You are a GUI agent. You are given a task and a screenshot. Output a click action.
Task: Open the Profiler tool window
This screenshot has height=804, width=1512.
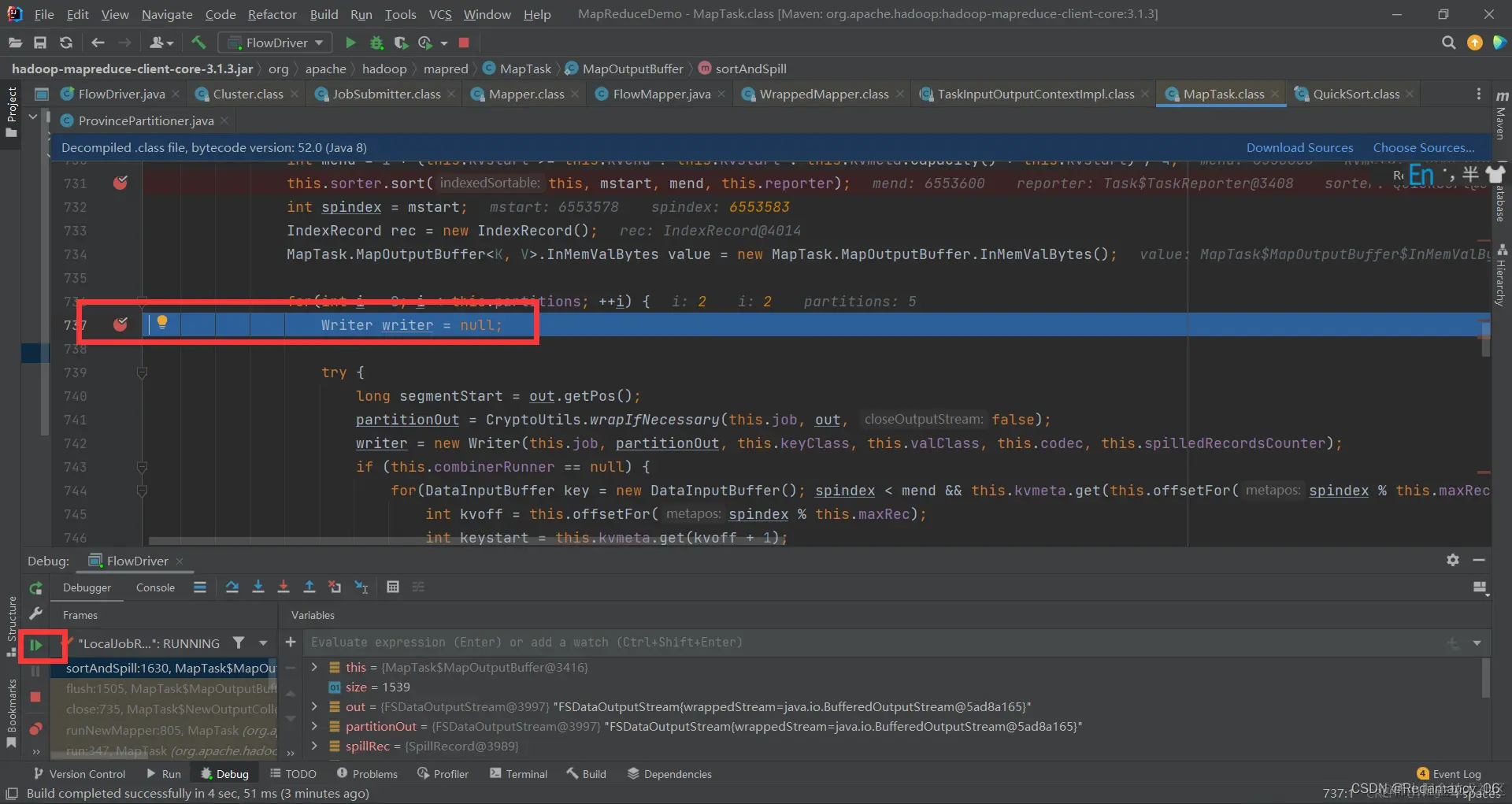click(443, 774)
